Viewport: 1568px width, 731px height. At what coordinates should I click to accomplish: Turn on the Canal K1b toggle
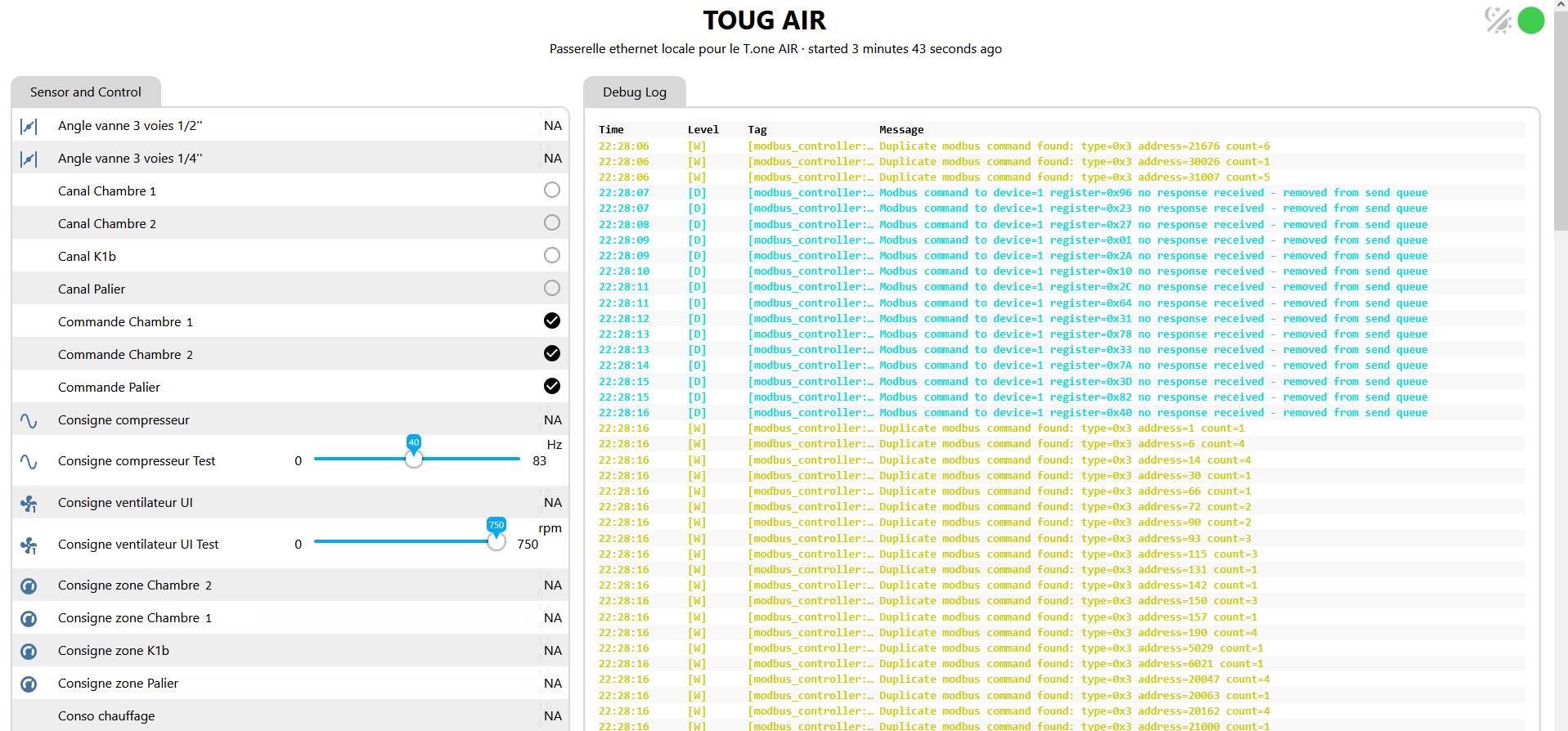point(552,255)
